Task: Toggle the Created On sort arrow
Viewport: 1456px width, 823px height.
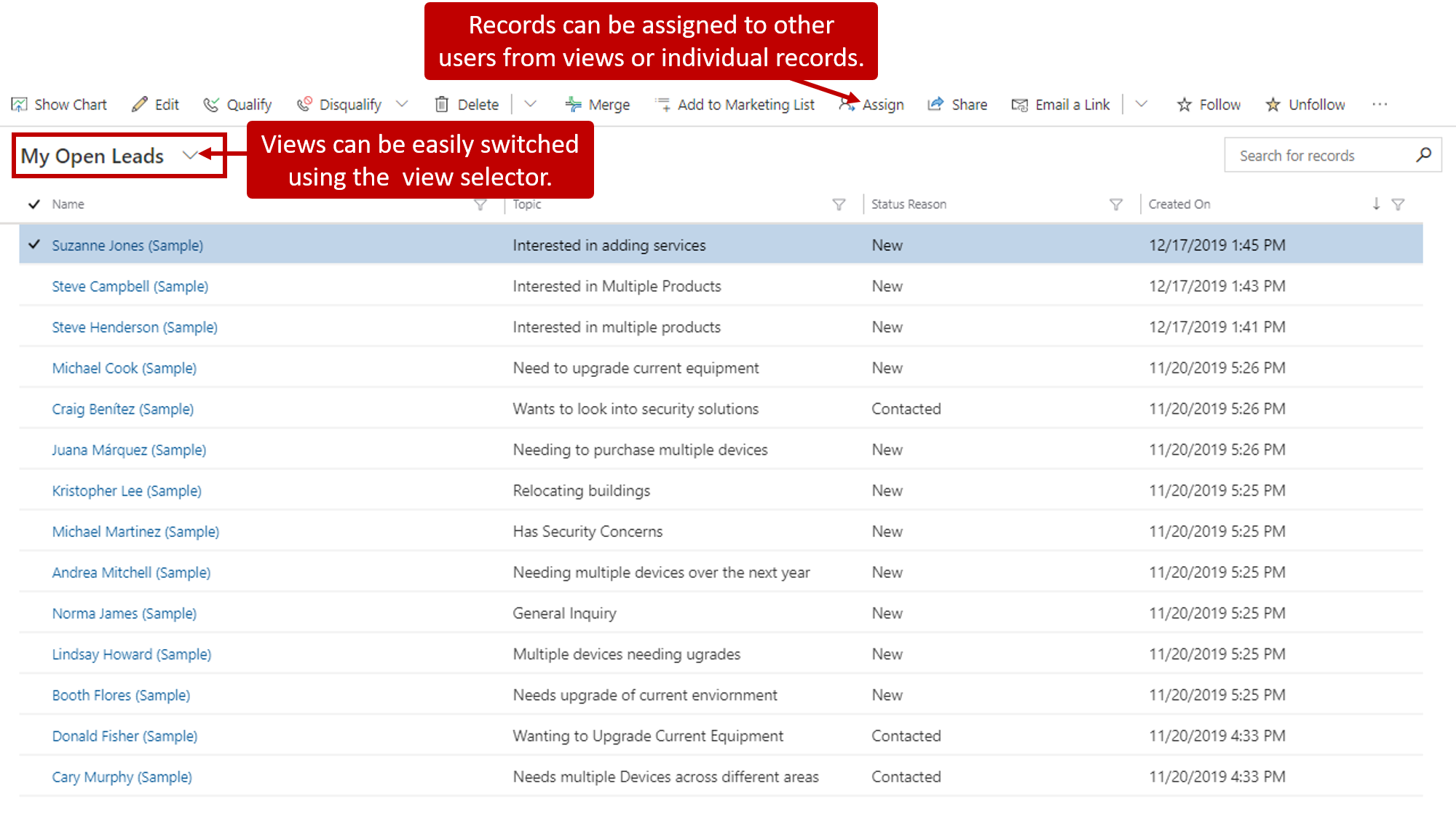Action: 1376,204
